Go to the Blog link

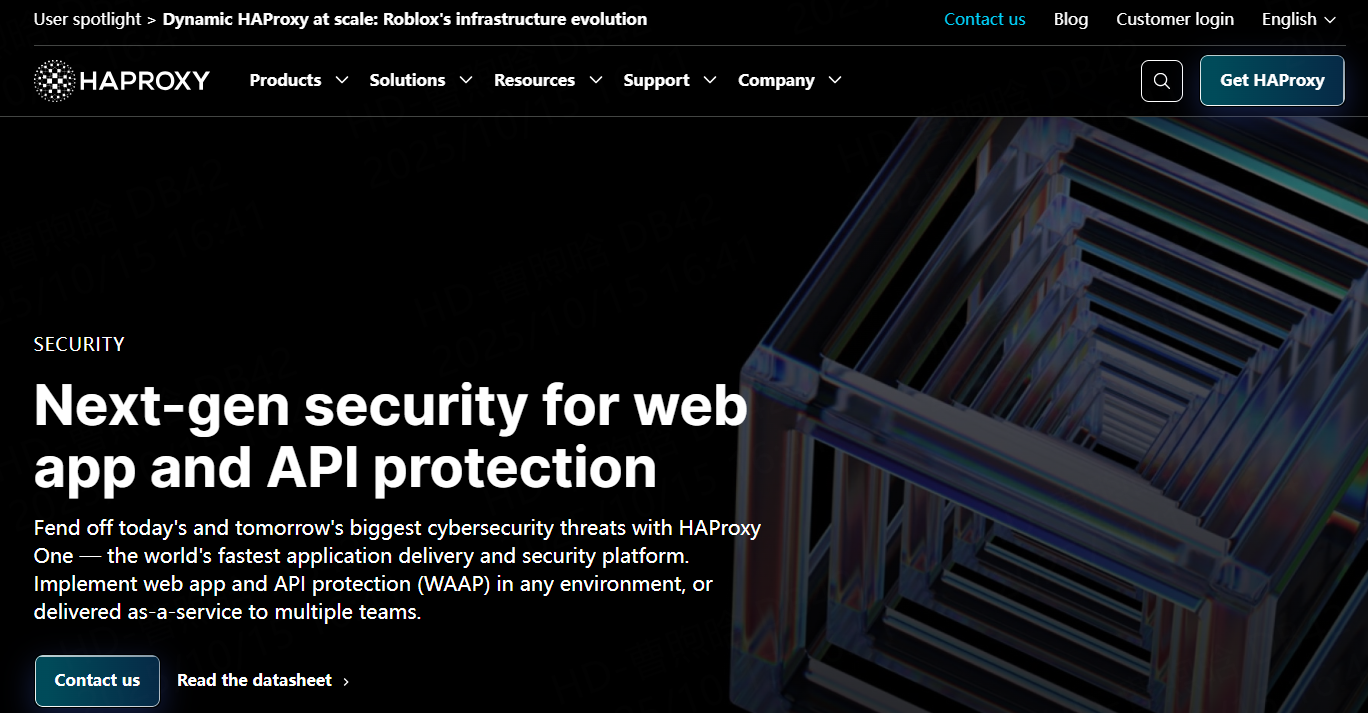1071,19
